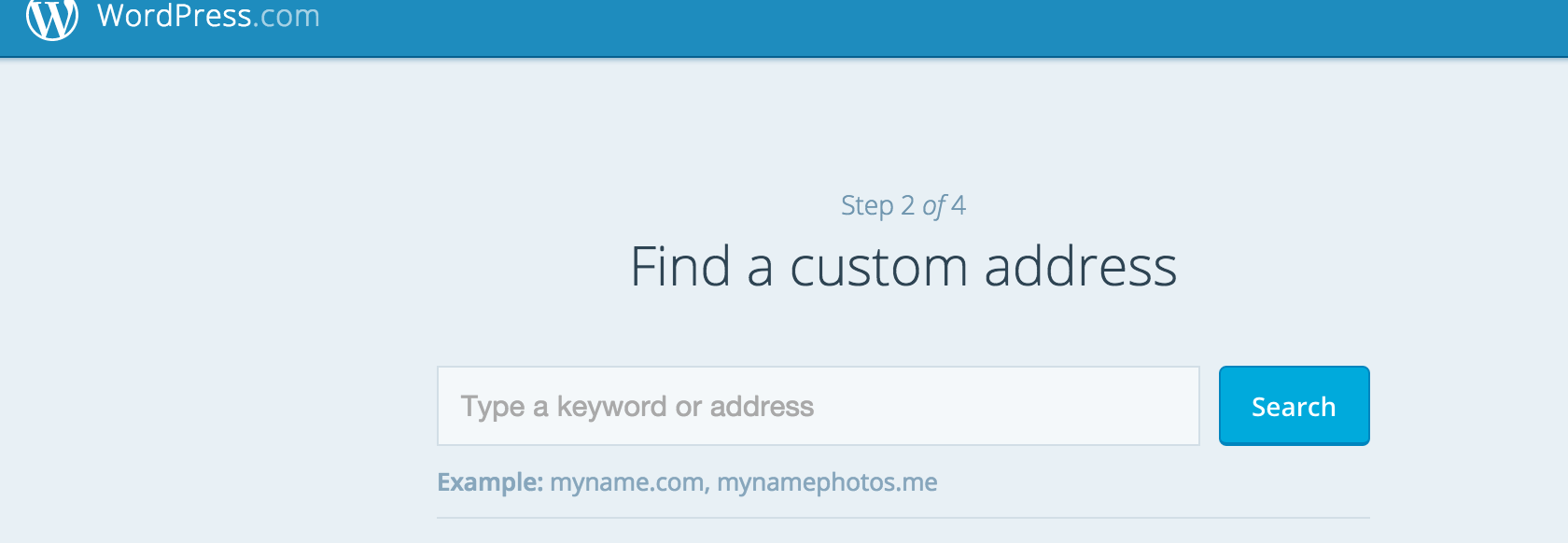Image resolution: width=1568 pixels, height=543 pixels.
Task: Click the "Step 2 of 4" indicator
Action: point(903,205)
